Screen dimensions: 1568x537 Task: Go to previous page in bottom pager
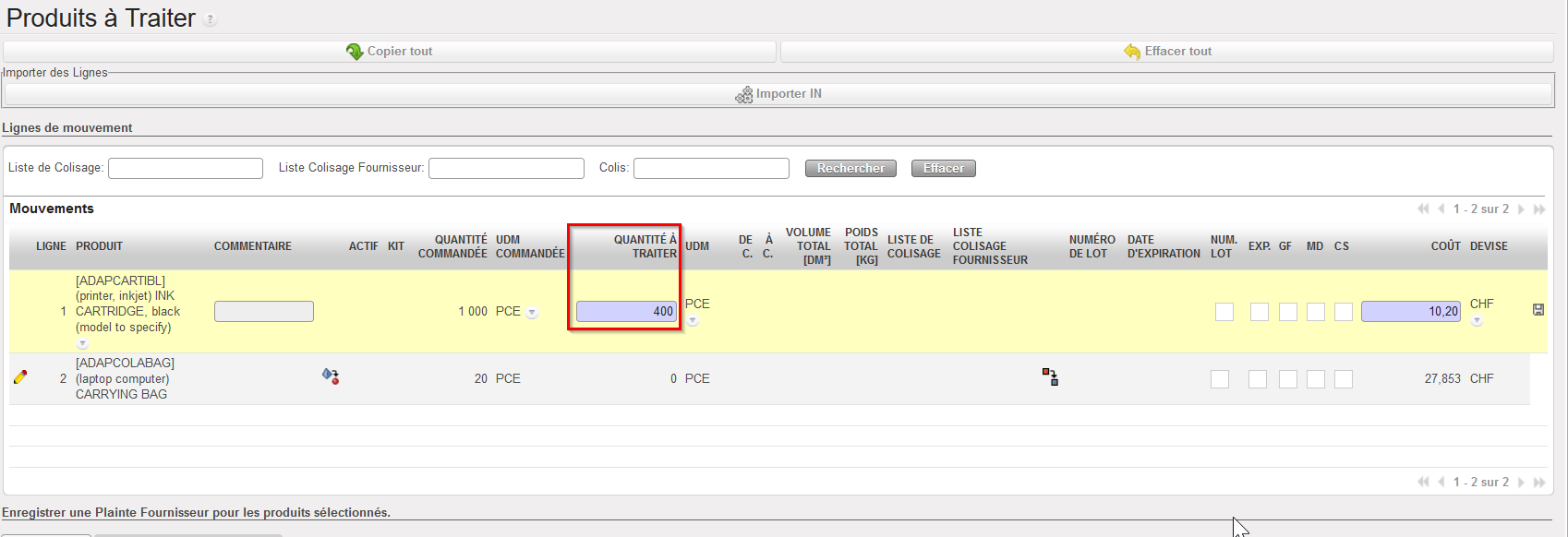[x=1441, y=483]
